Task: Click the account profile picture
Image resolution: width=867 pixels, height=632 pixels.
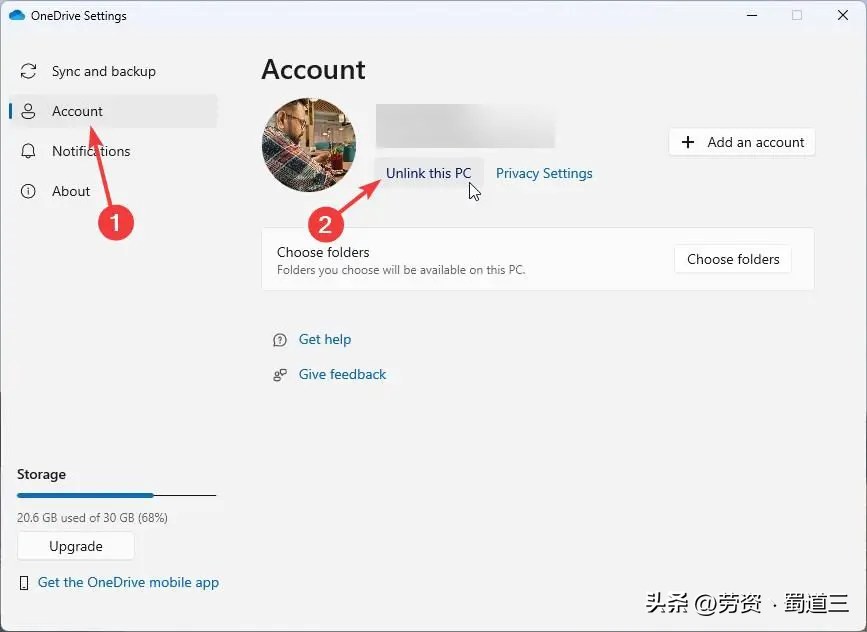Action: (308, 144)
